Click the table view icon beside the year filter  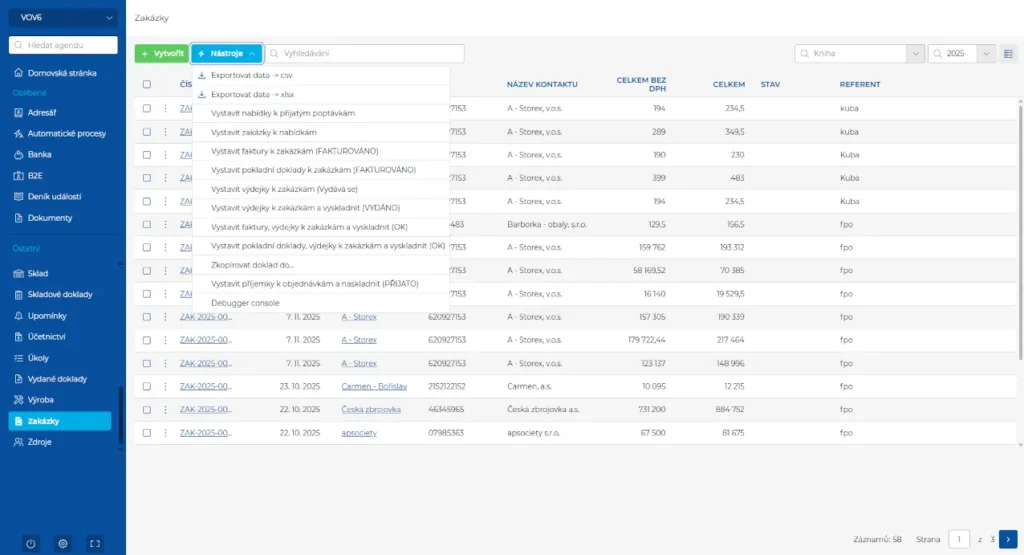pos(1008,53)
